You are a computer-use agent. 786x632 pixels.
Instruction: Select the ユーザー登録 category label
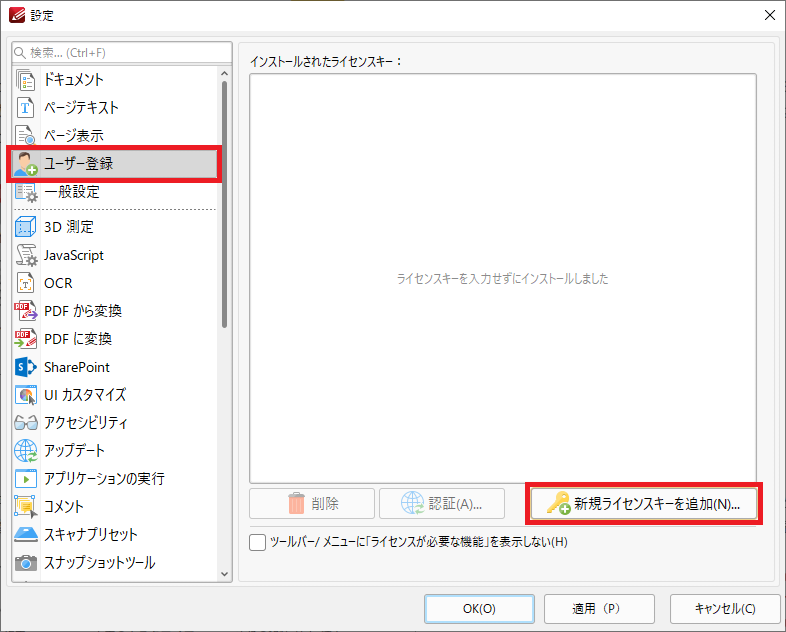78,164
